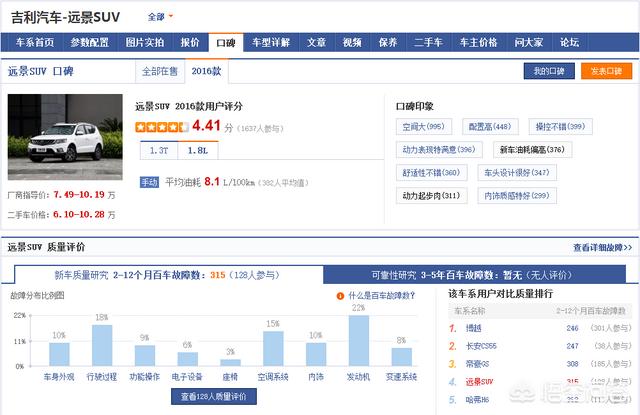640x415 pixels.
Task: Select 可靠性研究 3-5年 tab
Action: [474, 275]
